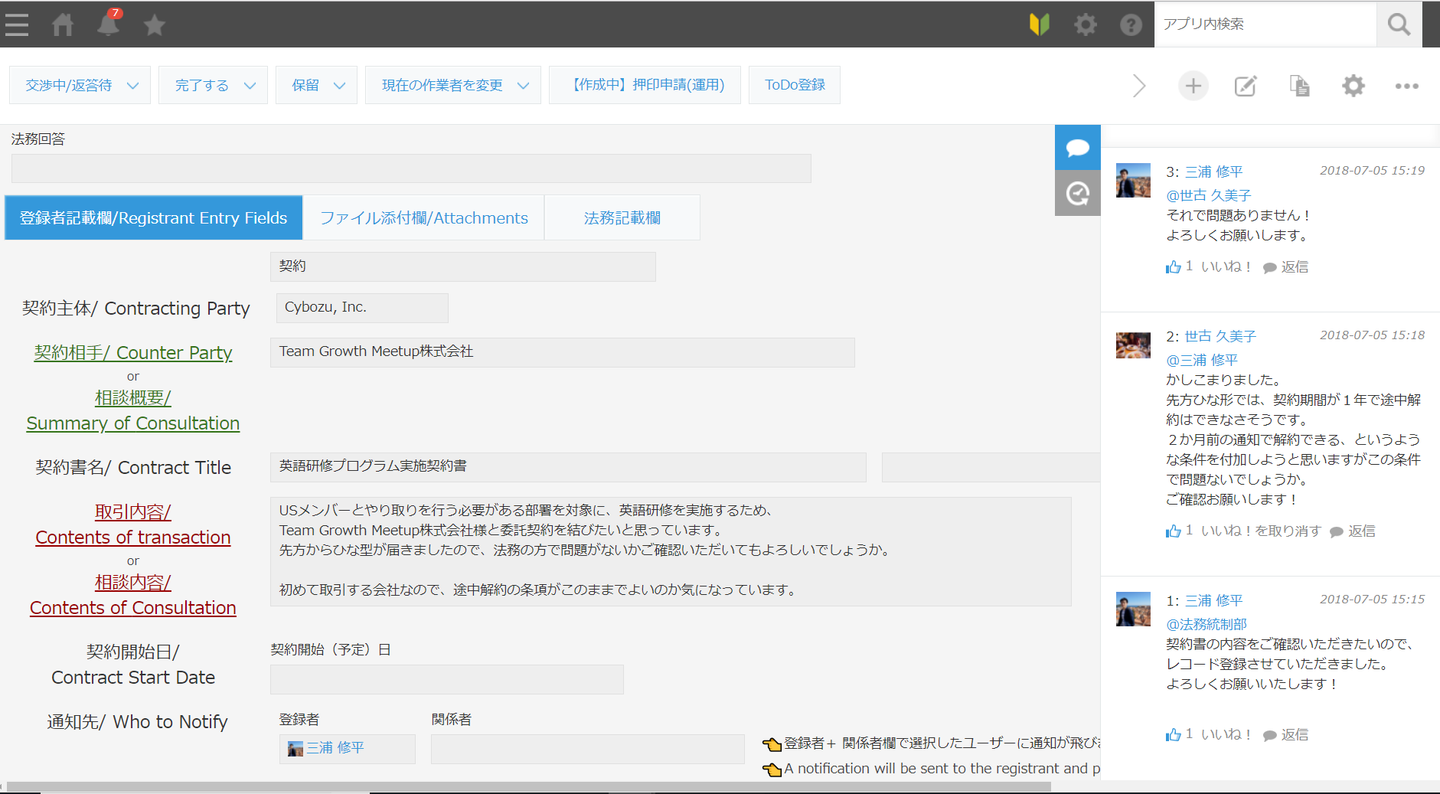Viewport: 1440px width, 794px height.
Task: Switch to ファイル添付欄/Attachments tab
Action: tap(423, 218)
